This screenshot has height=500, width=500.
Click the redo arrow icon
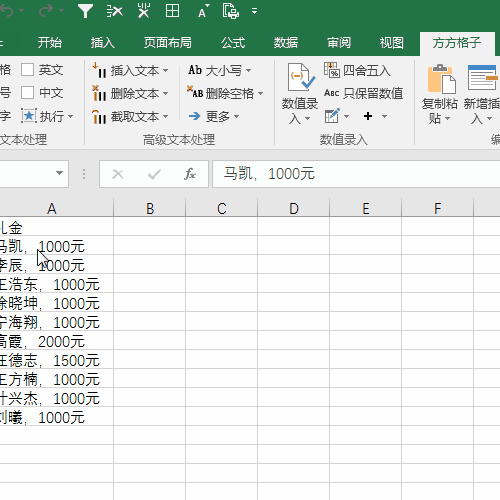(46, 11)
